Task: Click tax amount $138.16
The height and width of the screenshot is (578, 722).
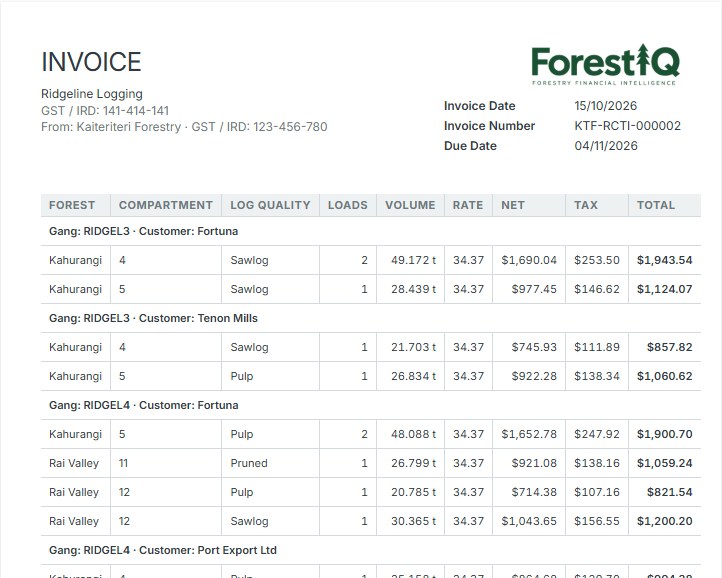Action: (597, 463)
